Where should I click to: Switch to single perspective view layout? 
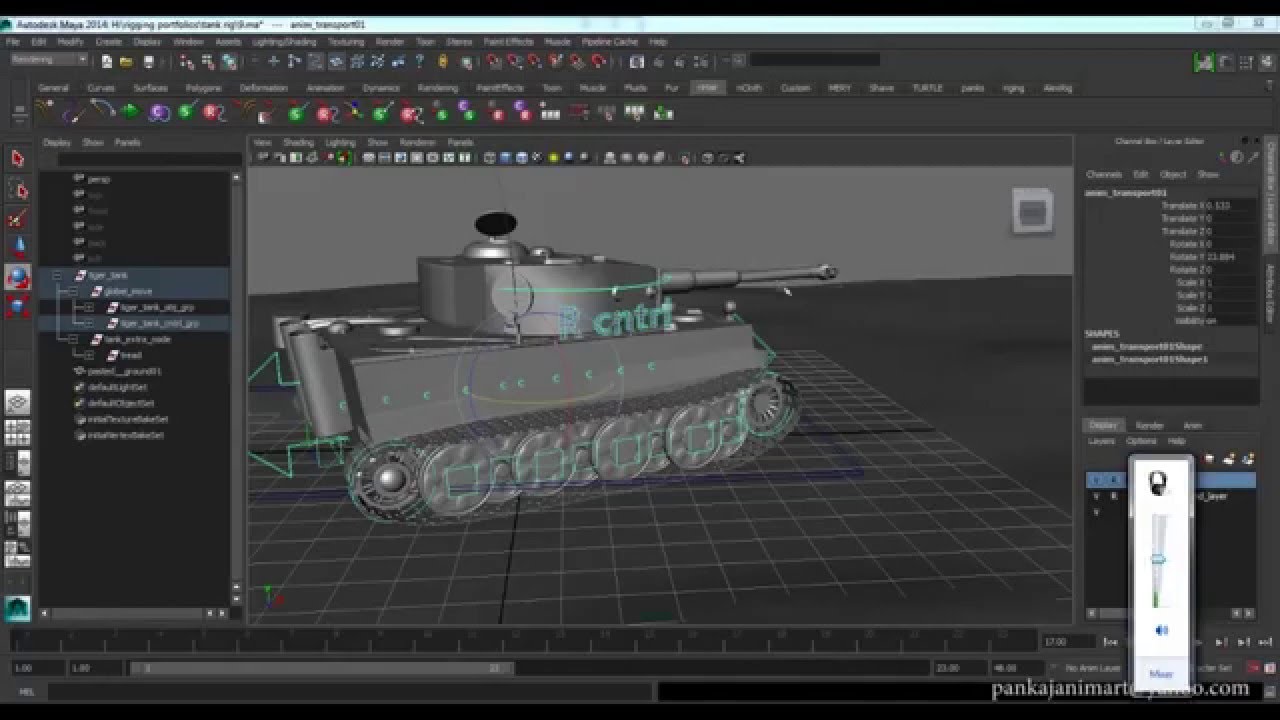(x=17, y=403)
